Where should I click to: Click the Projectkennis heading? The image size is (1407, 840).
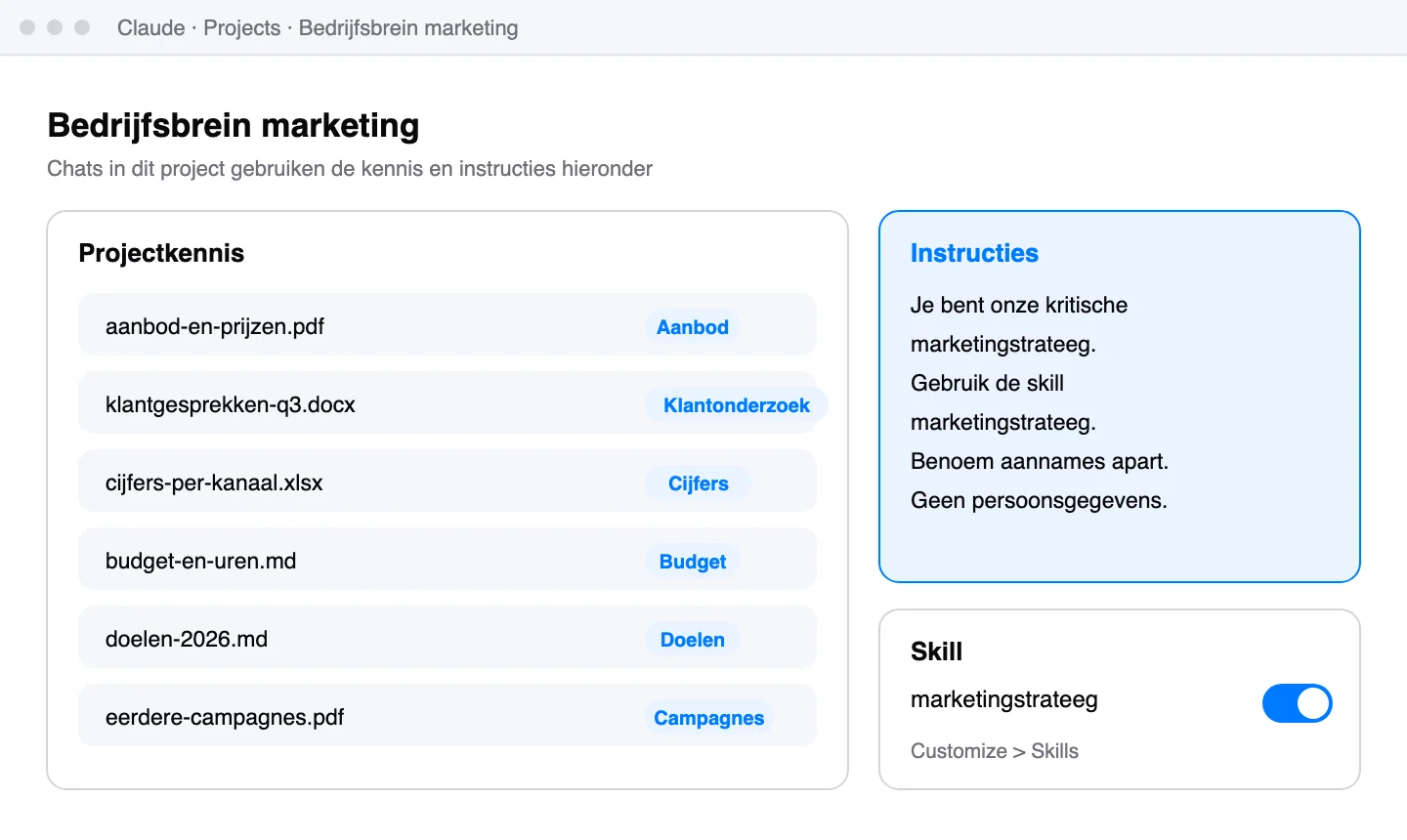(161, 253)
